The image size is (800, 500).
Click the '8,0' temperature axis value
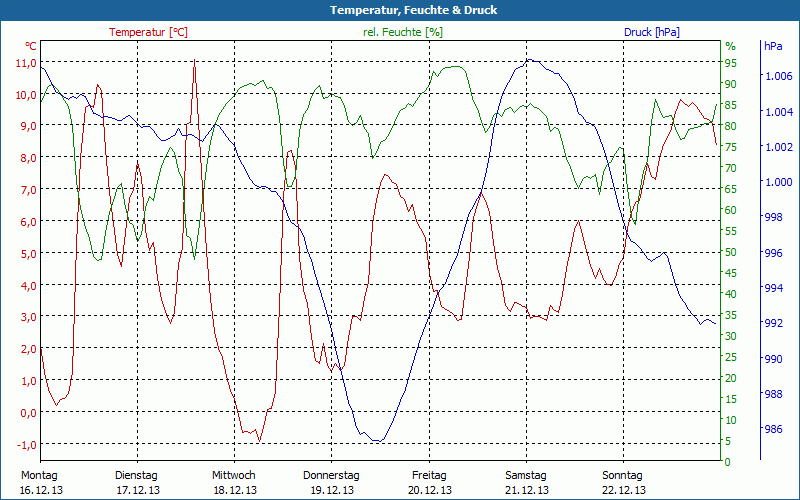[x=28, y=158]
